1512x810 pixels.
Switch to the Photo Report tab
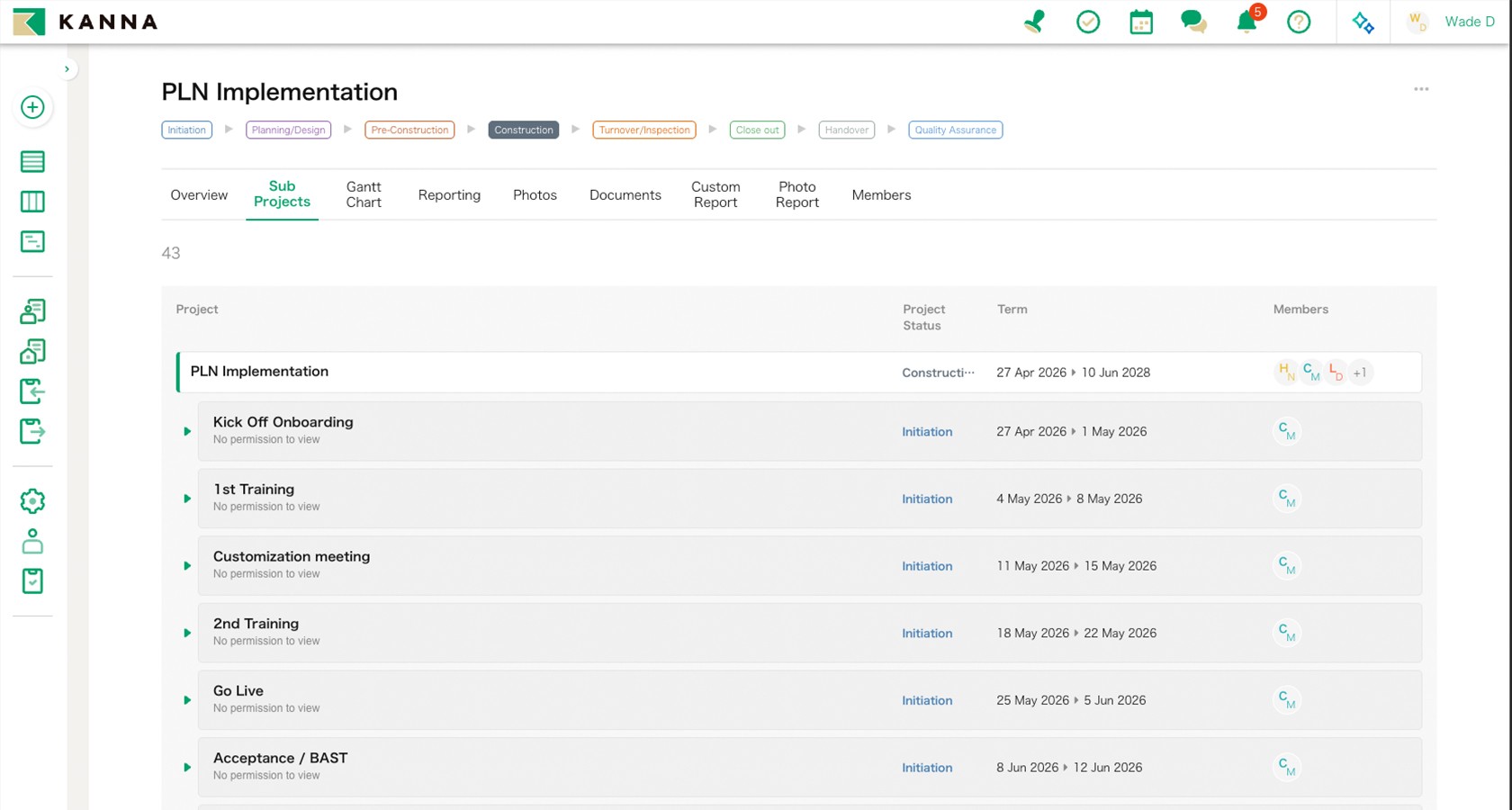click(797, 194)
